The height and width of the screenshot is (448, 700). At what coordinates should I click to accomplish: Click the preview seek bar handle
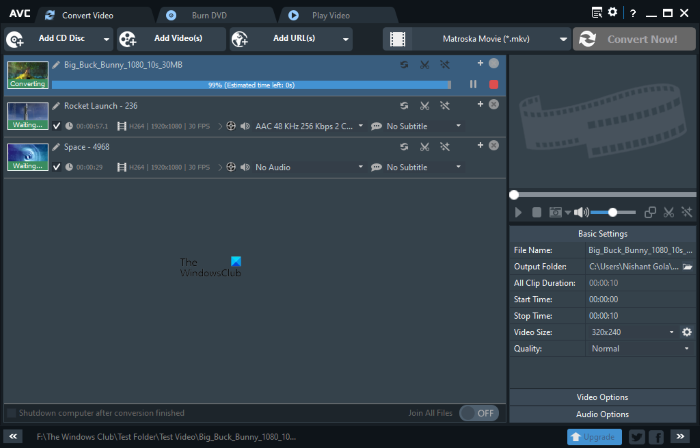[x=514, y=195]
